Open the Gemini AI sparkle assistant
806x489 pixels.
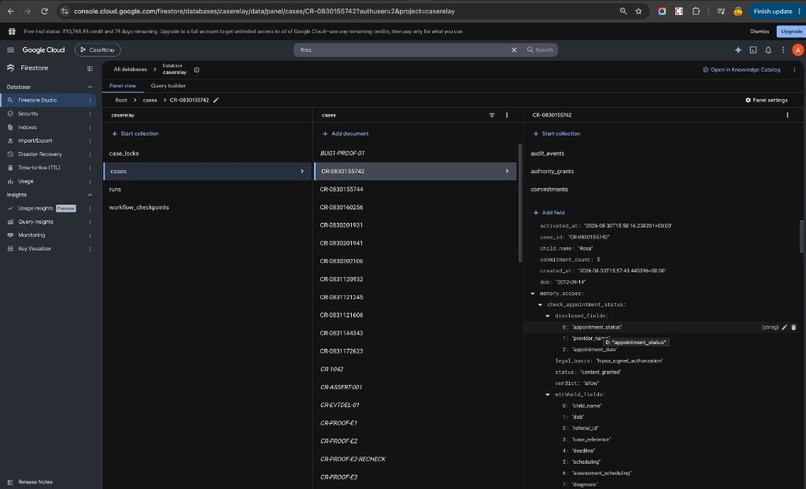pos(738,50)
